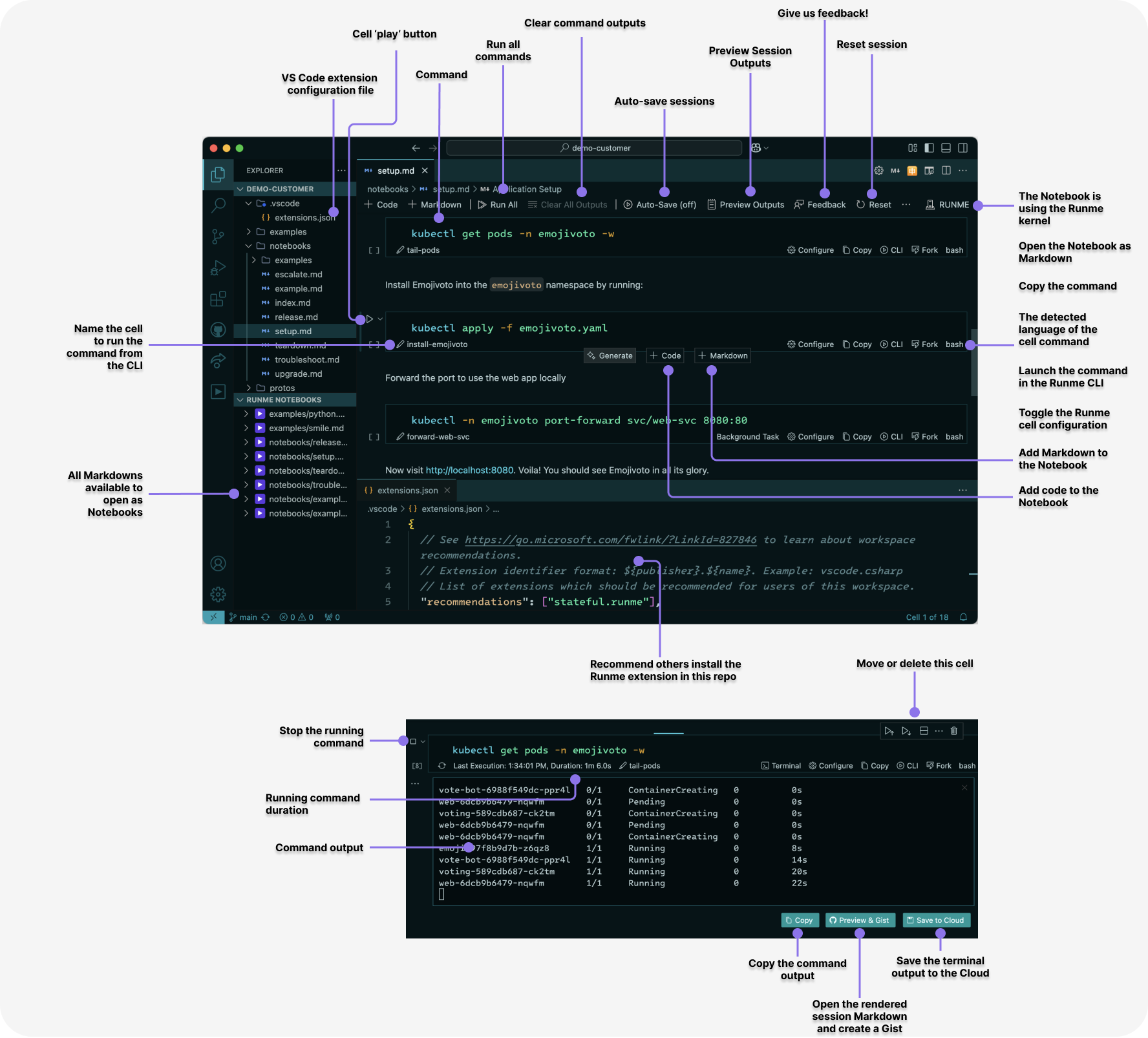Fork the forward-web-svc cell
1148x1038 pixels.
click(924, 436)
